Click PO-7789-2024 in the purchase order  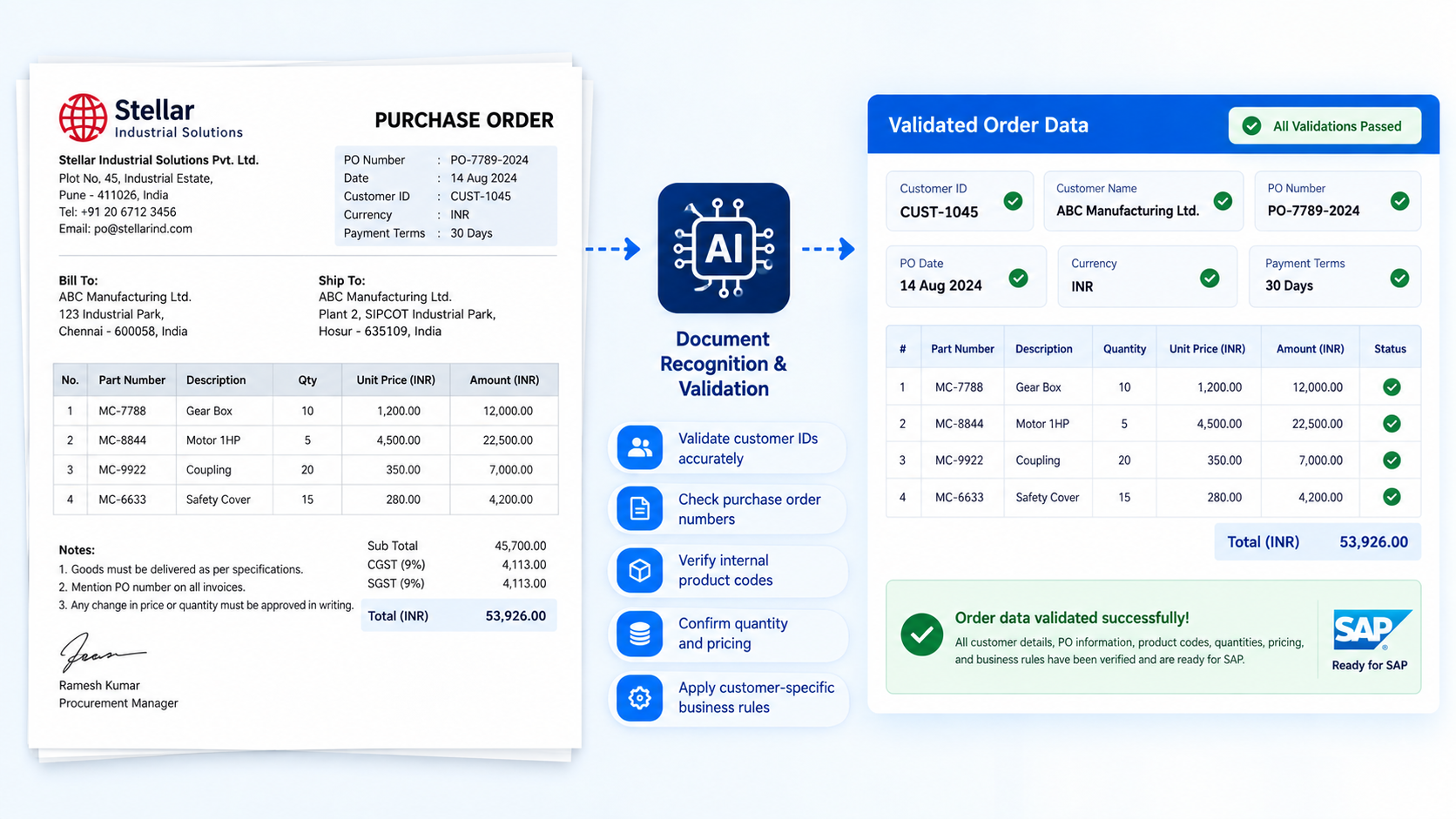point(489,160)
